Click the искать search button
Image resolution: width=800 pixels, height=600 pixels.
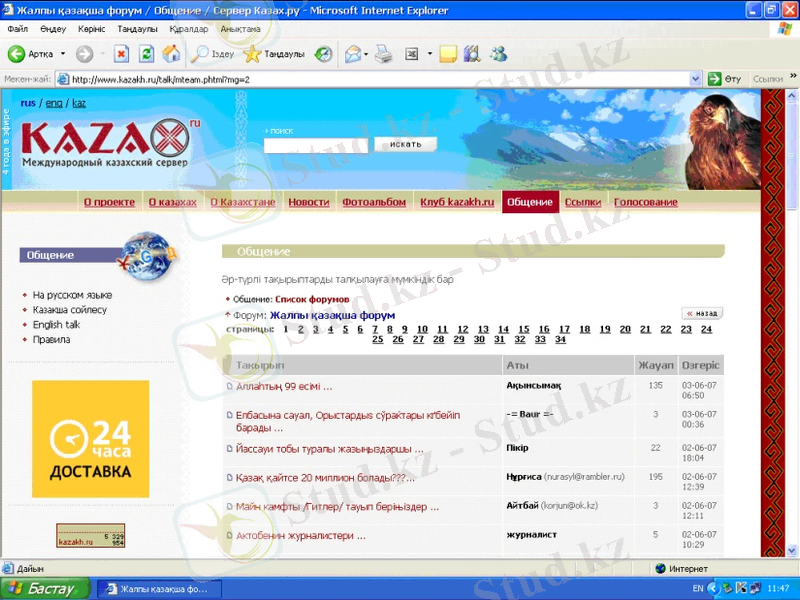[406, 144]
